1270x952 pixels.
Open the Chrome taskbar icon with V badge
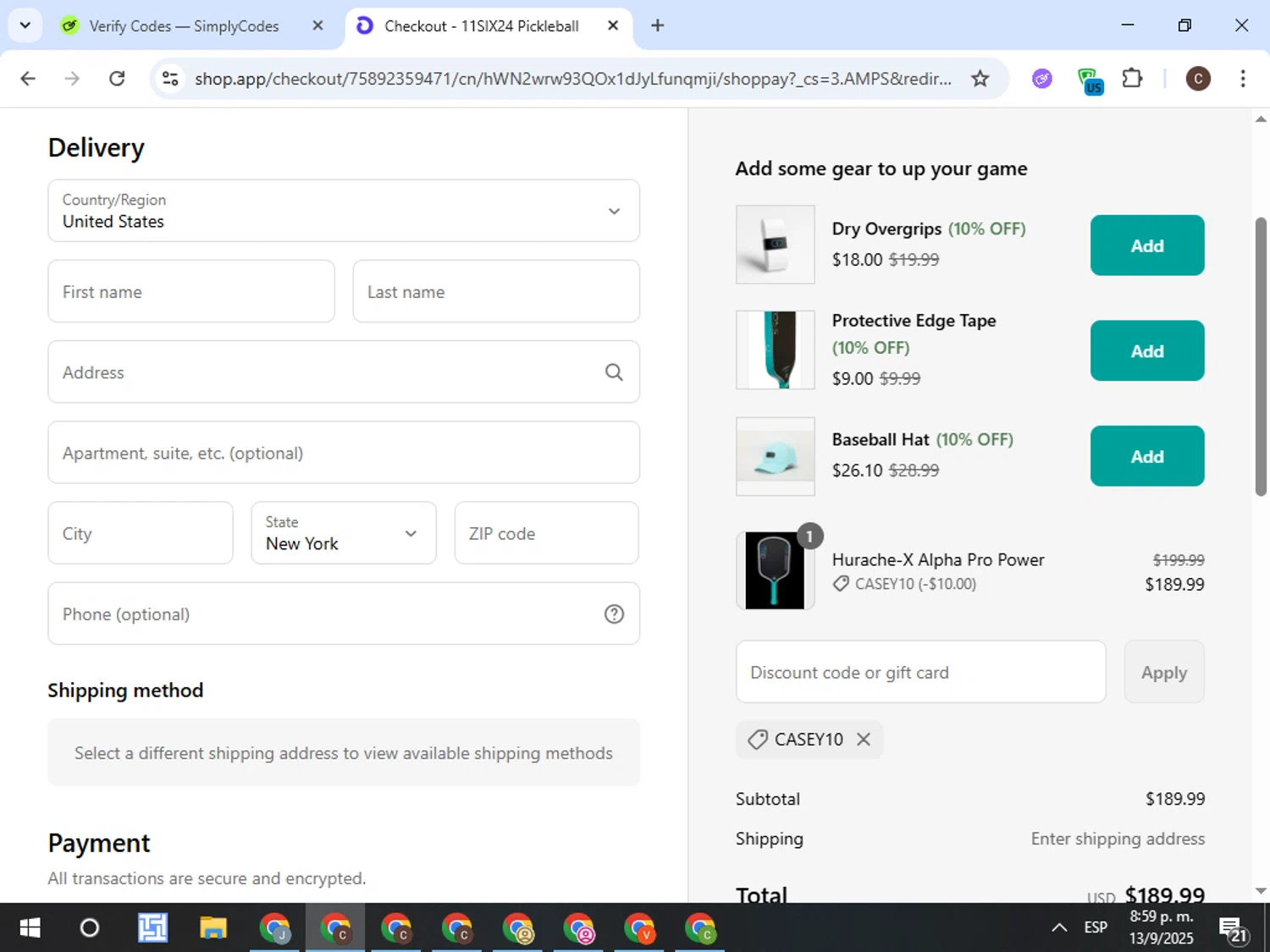coord(640,928)
